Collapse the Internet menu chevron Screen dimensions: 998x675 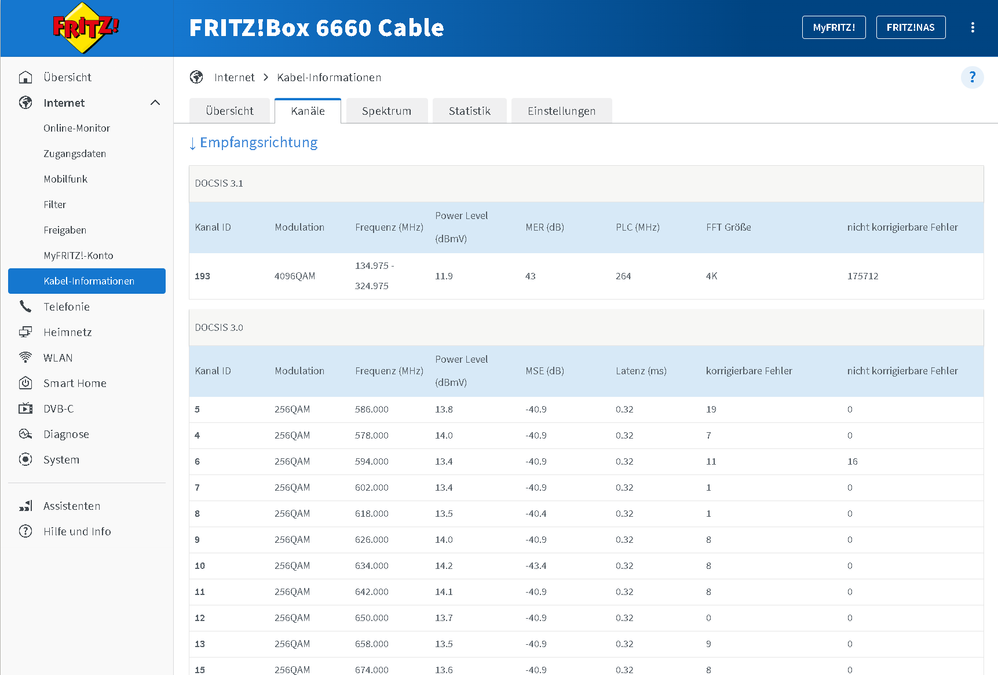click(x=155, y=103)
